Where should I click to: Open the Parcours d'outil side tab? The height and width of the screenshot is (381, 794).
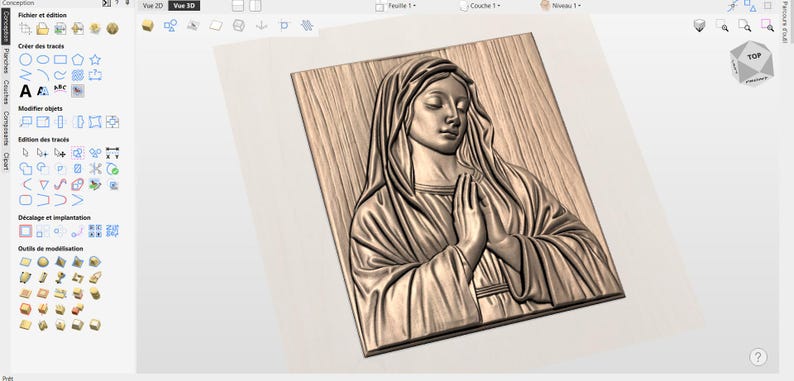[785, 23]
